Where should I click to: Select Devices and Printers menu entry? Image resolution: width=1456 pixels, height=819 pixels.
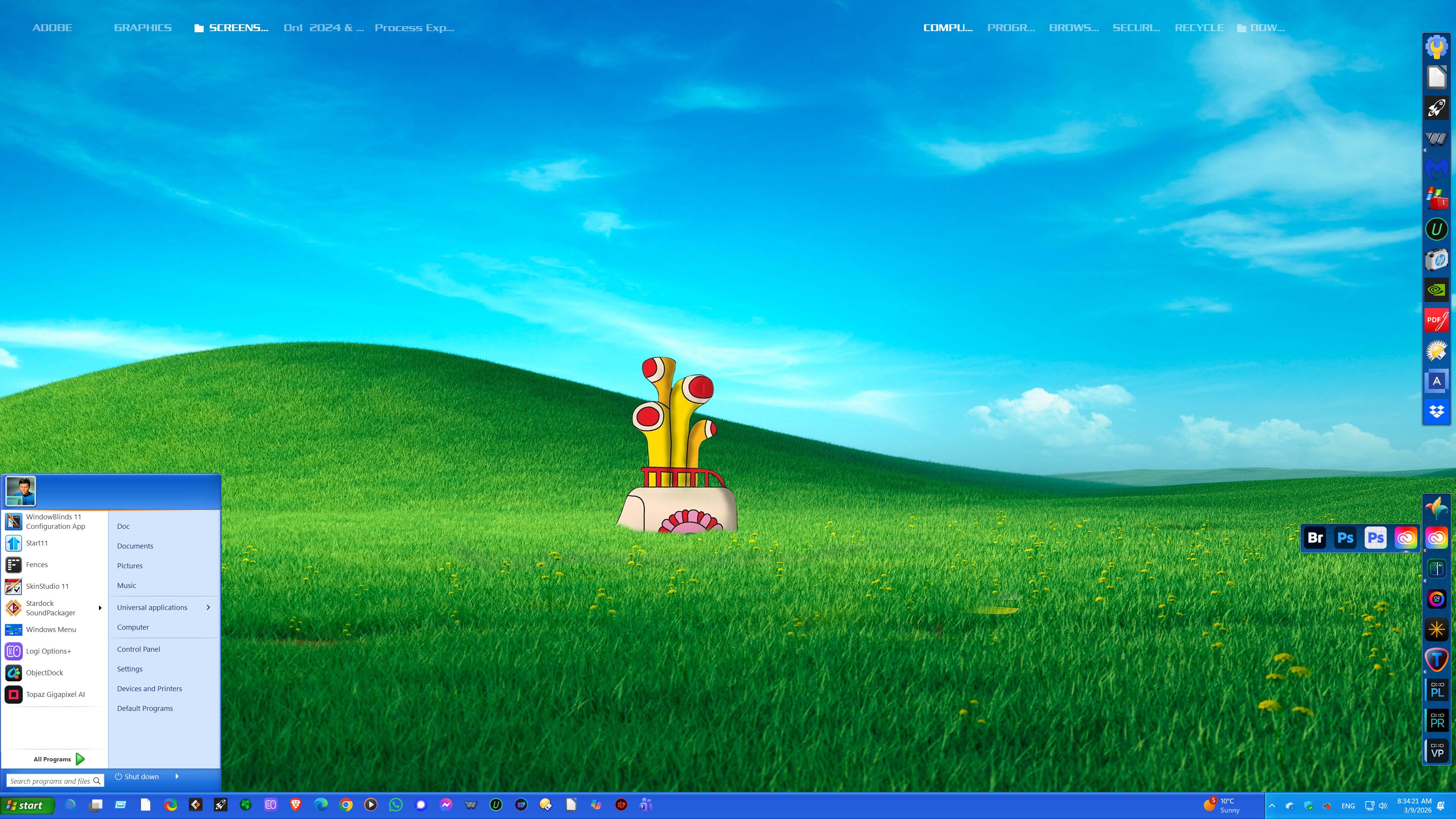click(x=149, y=689)
